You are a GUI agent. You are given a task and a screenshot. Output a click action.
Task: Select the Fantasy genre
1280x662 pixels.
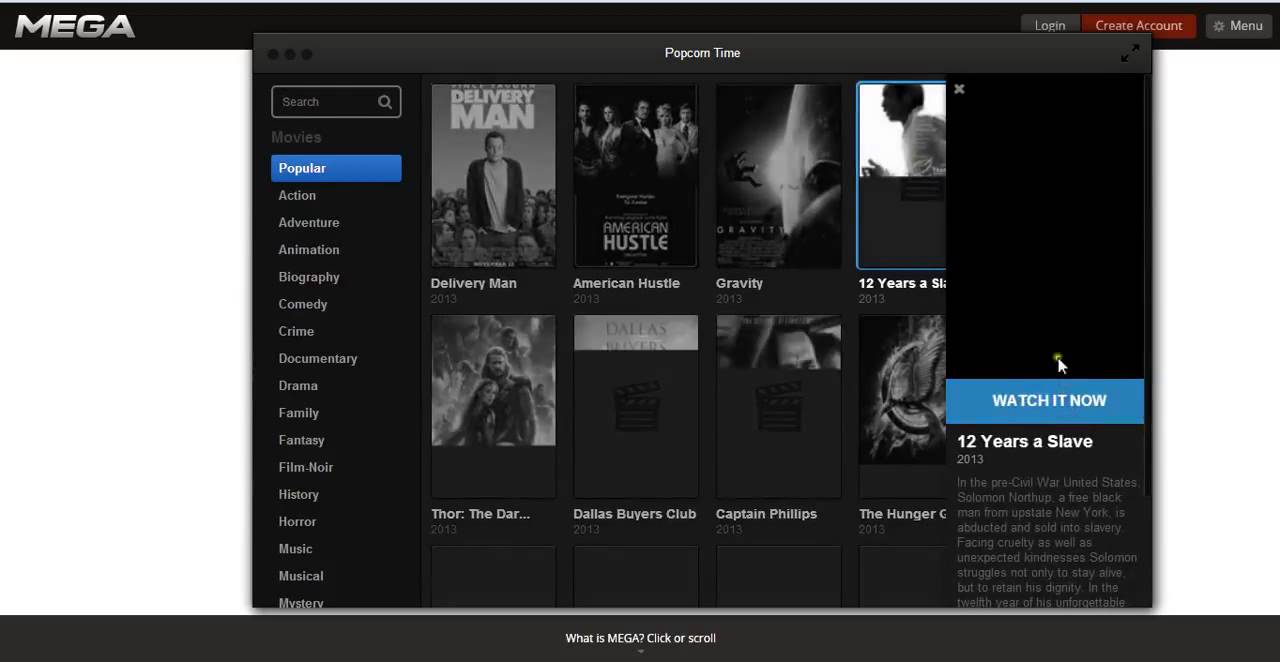point(301,440)
